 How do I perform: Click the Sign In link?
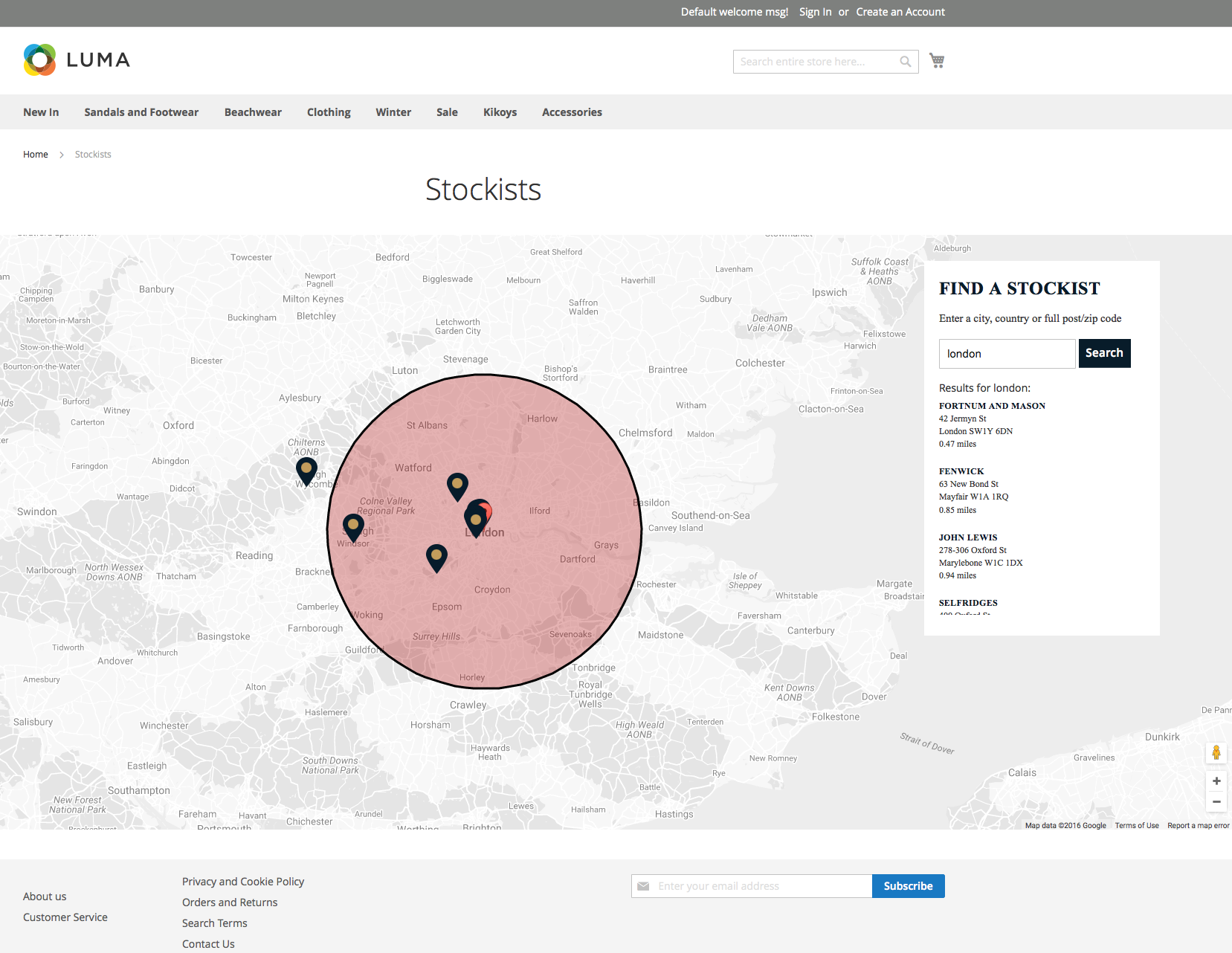point(815,12)
